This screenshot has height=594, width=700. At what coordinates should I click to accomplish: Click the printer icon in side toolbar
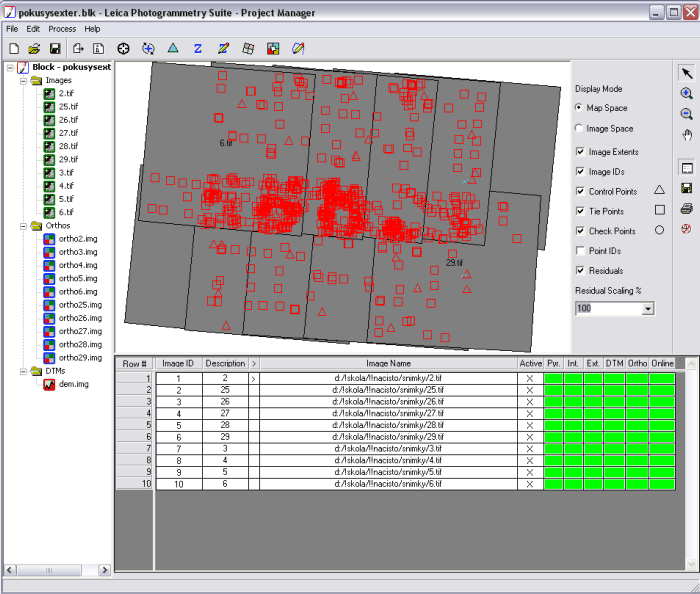(687, 208)
